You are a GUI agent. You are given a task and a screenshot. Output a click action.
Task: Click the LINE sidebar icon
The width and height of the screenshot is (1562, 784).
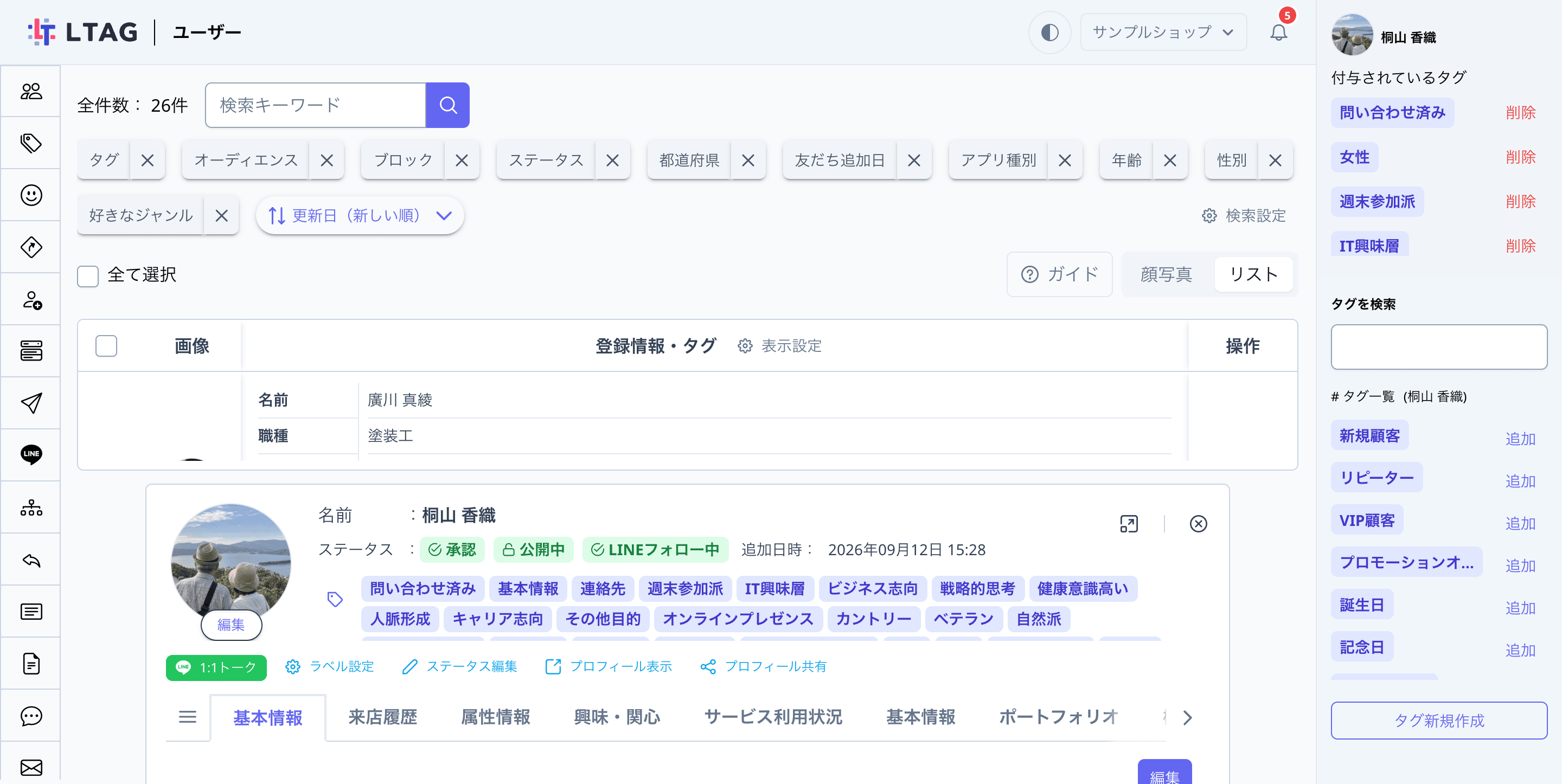(x=31, y=455)
